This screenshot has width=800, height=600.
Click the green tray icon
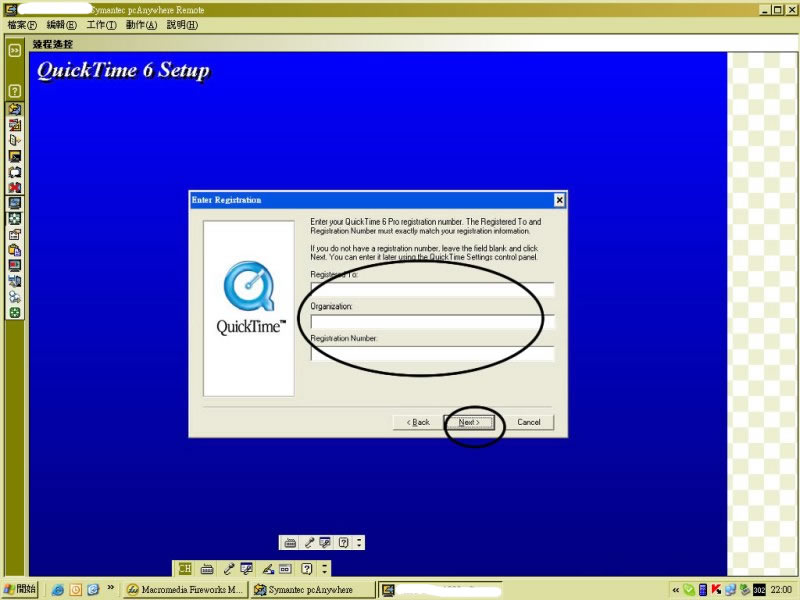coord(689,590)
